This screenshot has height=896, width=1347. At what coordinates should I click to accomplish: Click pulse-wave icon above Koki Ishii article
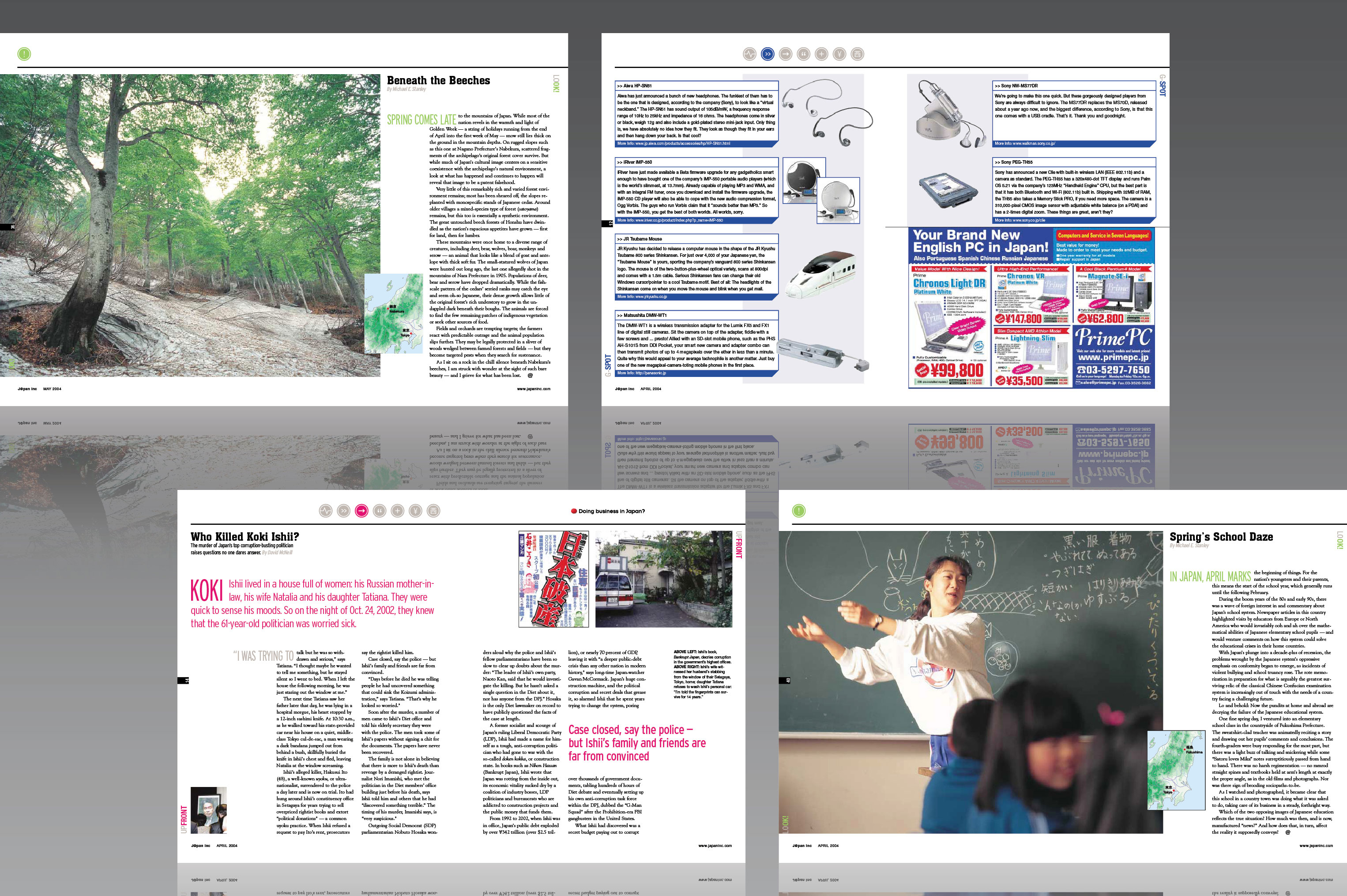coord(326,511)
